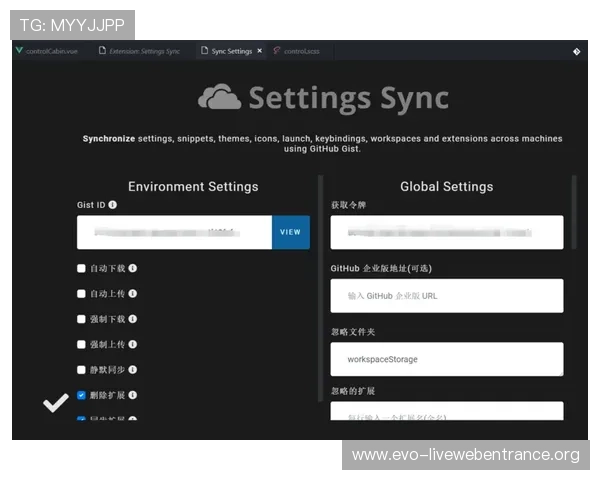Close the Sync Settings tab

tap(260, 51)
